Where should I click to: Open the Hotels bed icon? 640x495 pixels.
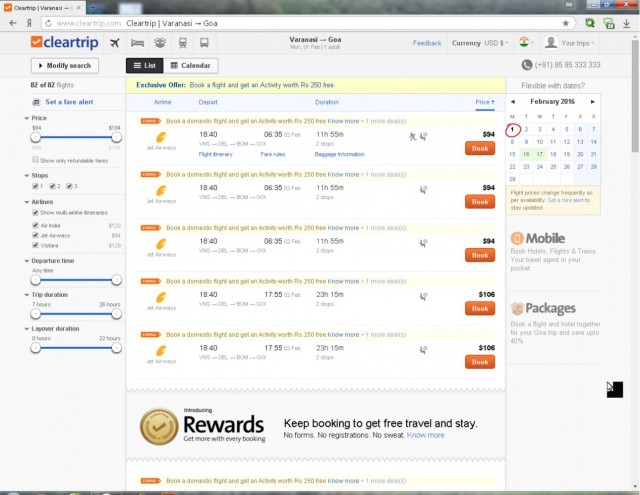click(138, 43)
